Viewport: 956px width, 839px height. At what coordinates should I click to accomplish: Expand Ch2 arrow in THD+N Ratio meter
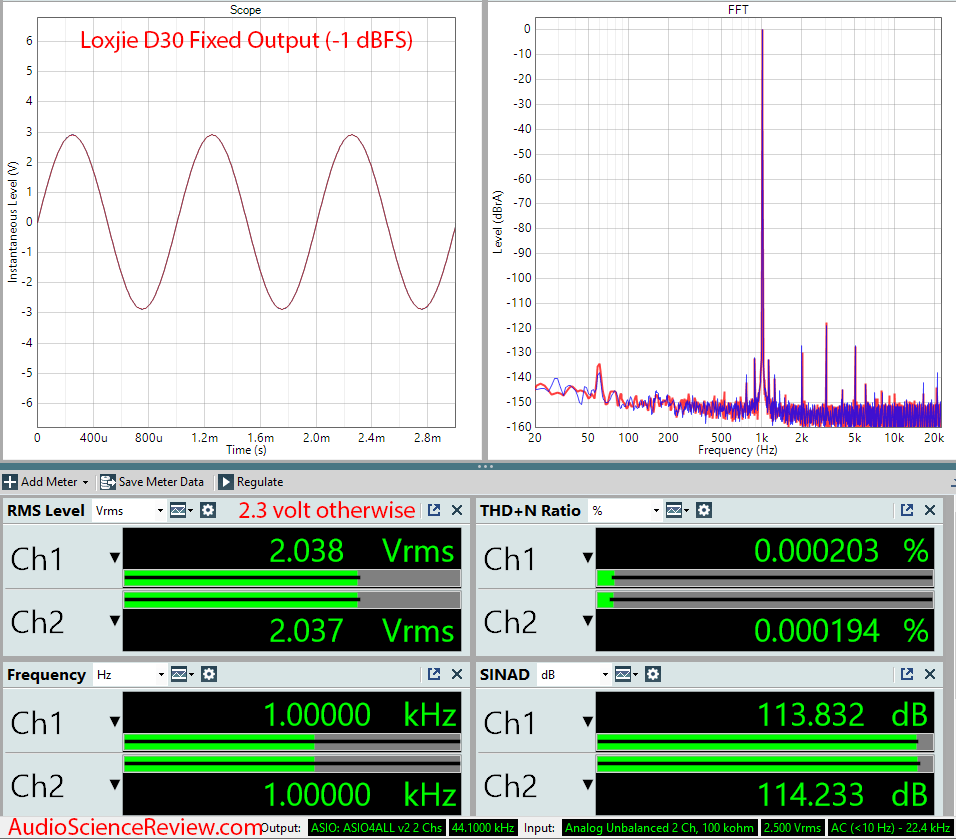click(x=588, y=621)
